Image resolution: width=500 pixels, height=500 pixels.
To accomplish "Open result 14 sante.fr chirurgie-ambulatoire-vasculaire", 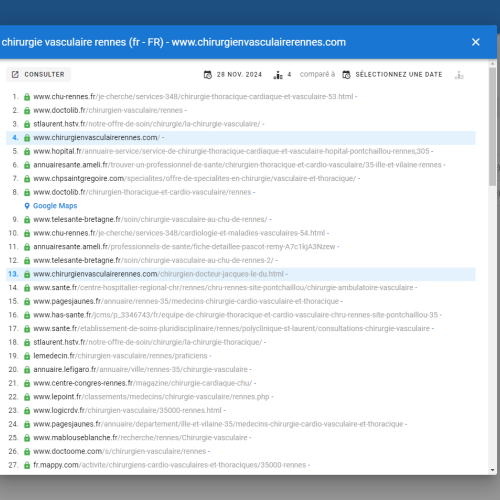I will [x=223, y=288].
